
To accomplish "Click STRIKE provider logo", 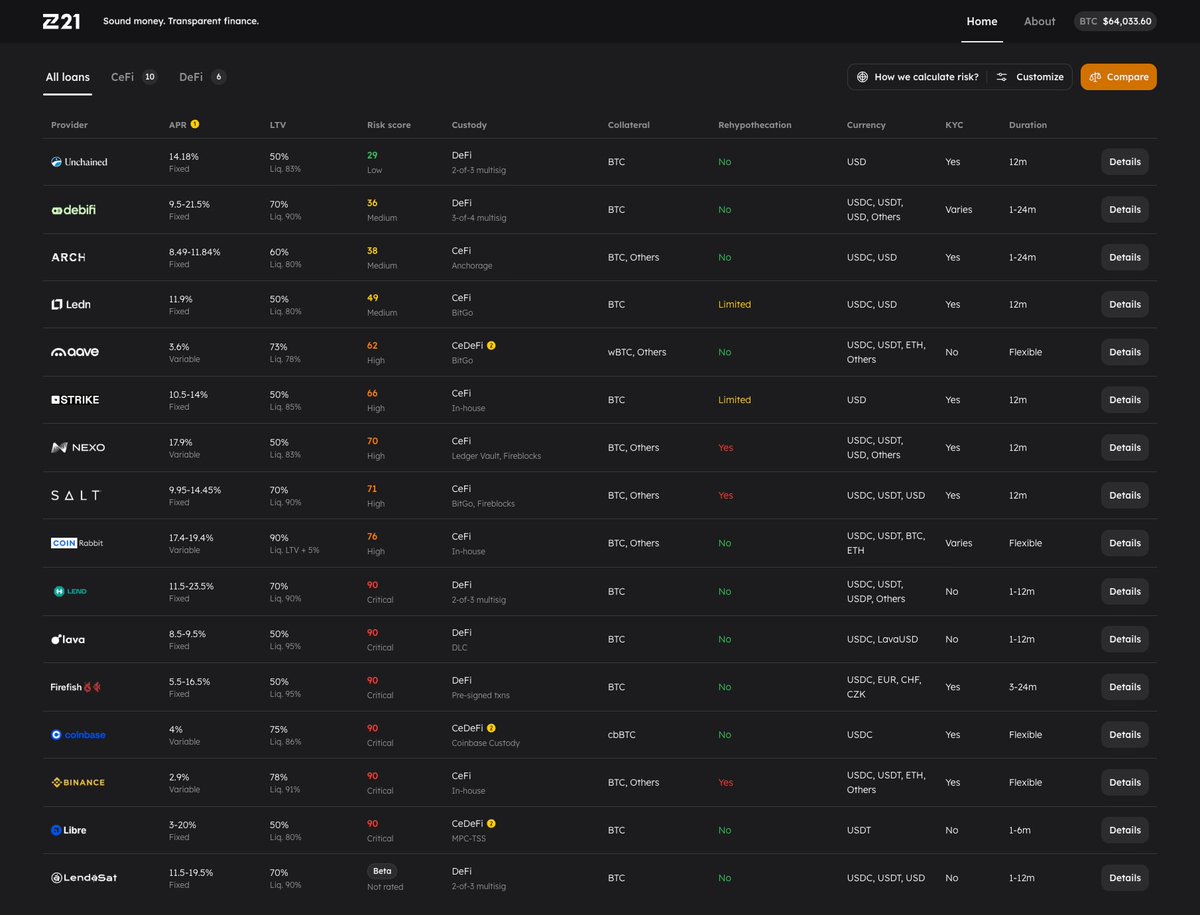I will [75, 400].
